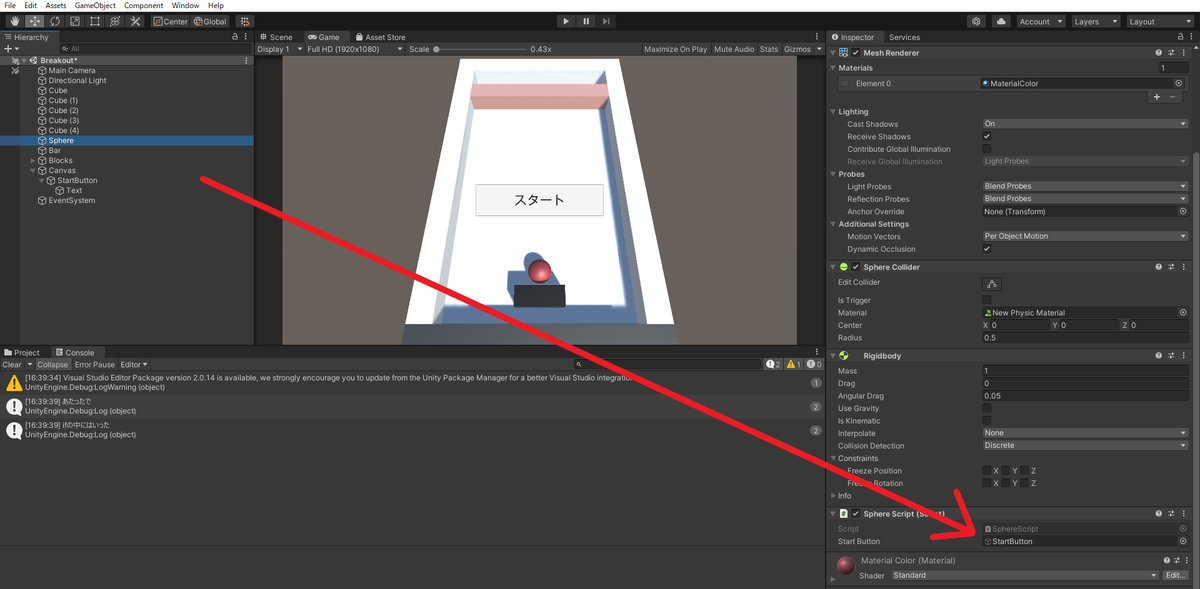Select StartButton in Hierarchy
Viewport: 1200px width, 589px height.
click(x=77, y=181)
